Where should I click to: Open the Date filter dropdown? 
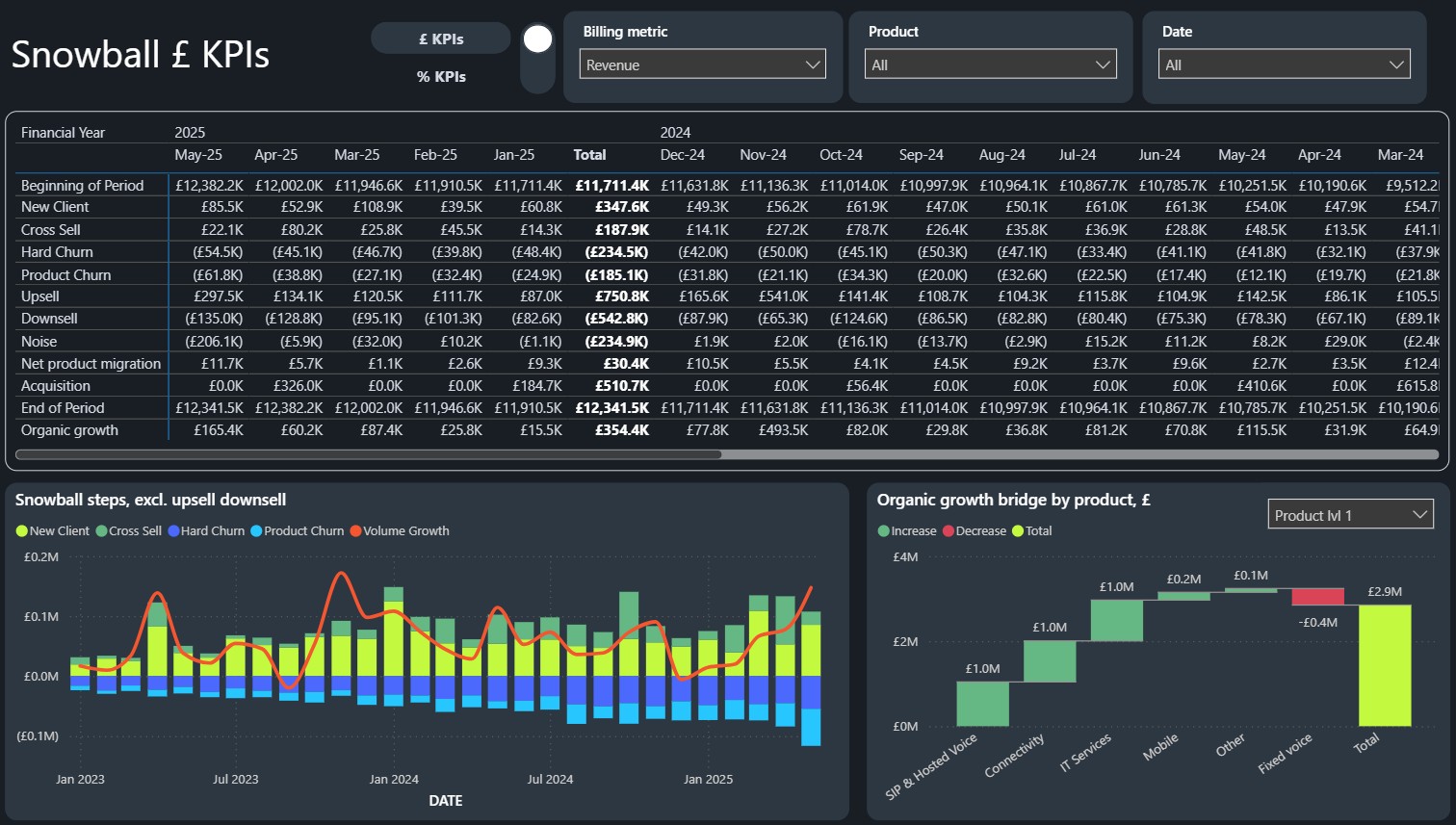point(1284,64)
